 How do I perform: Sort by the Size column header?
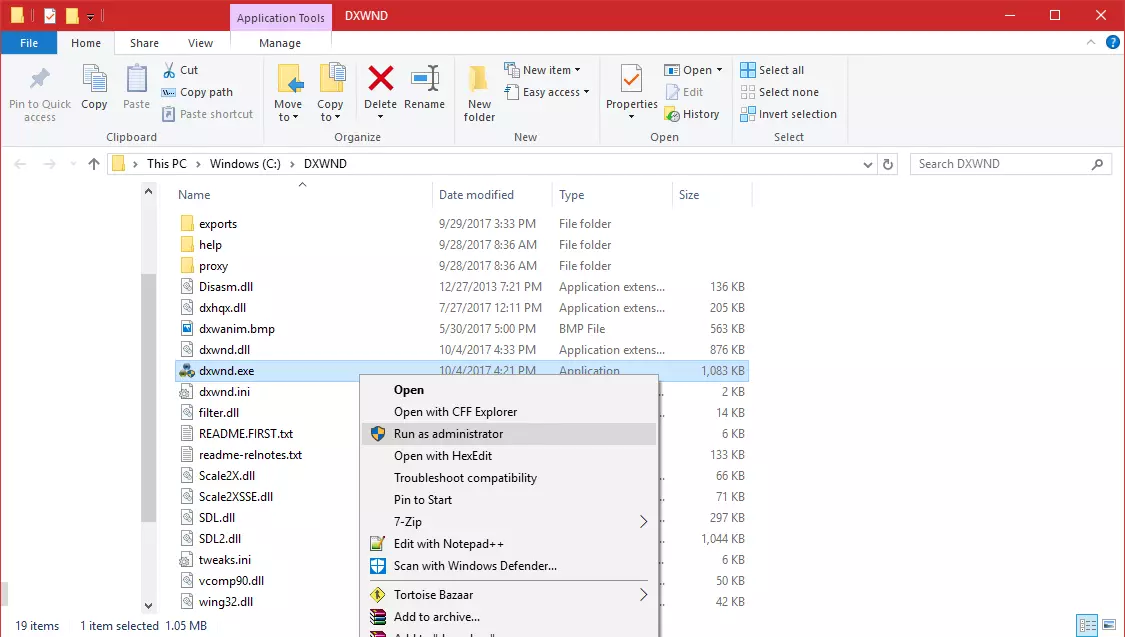689,194
